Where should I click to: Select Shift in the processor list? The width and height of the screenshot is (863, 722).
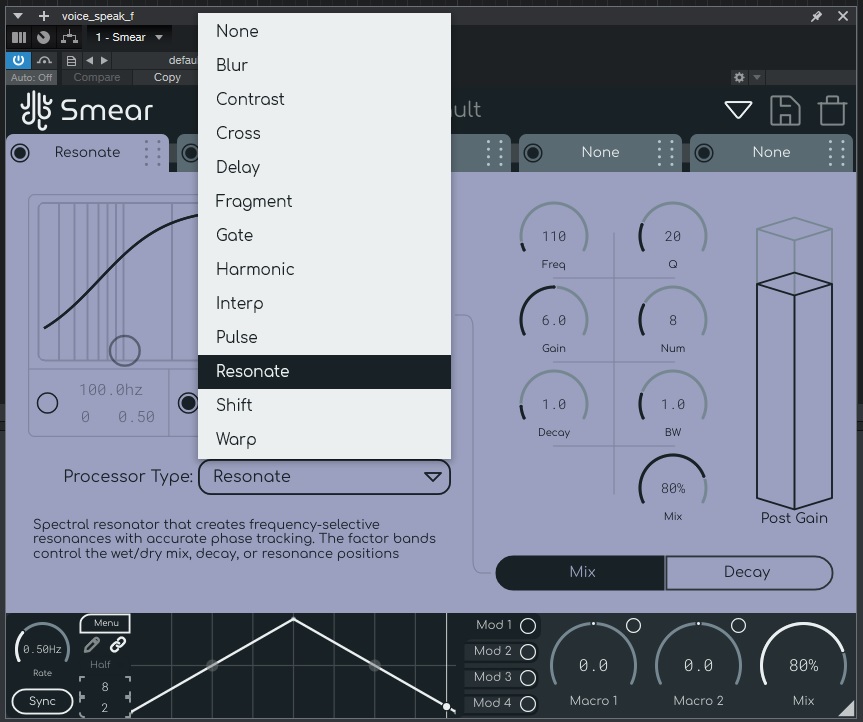tap(324, 405)
